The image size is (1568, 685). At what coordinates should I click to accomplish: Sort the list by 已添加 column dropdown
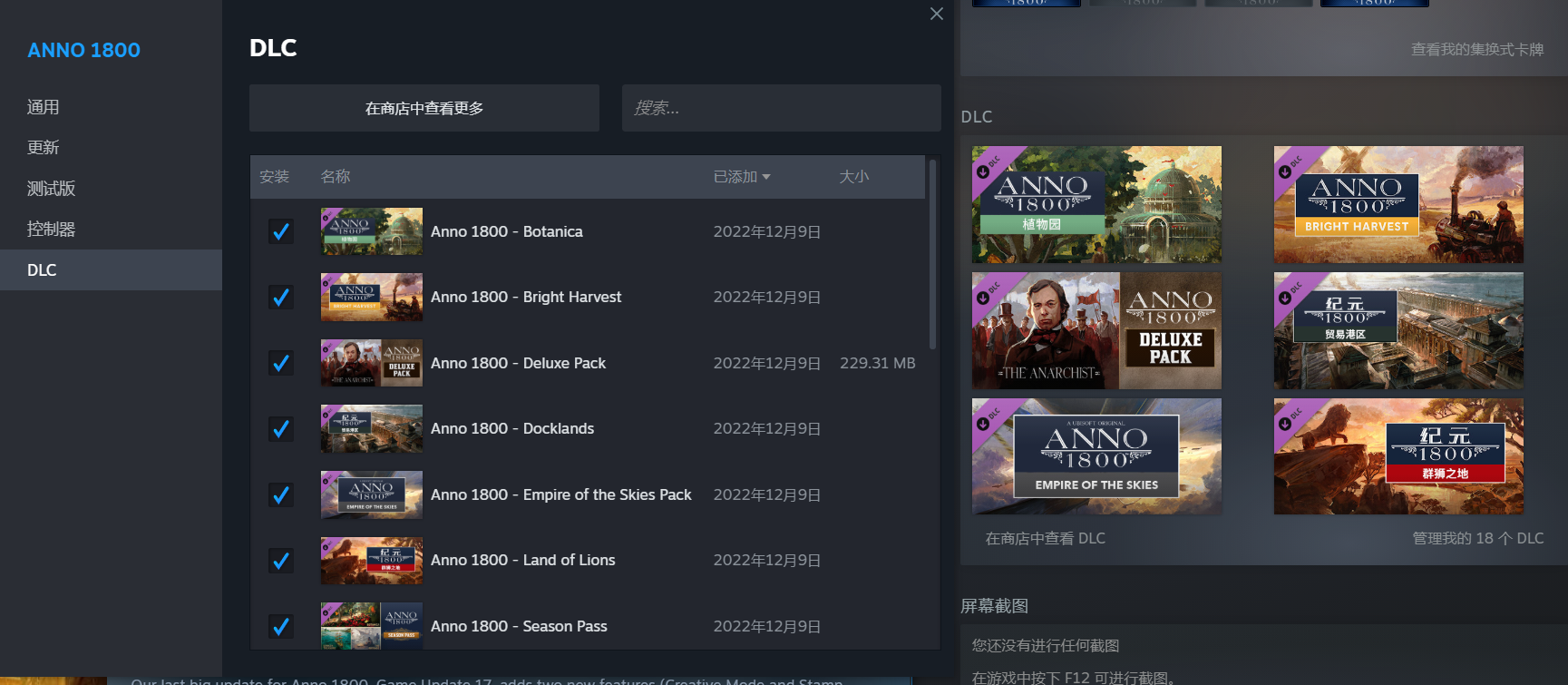742,177
